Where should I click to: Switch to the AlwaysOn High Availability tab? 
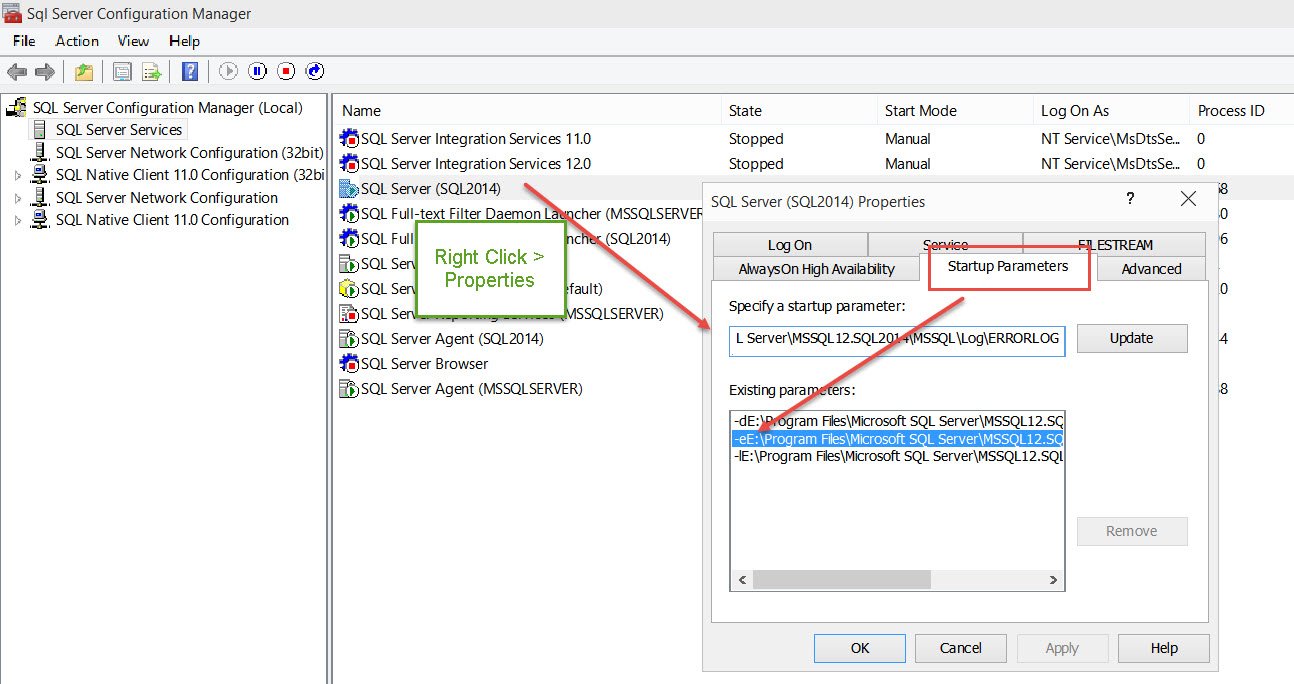816,269
